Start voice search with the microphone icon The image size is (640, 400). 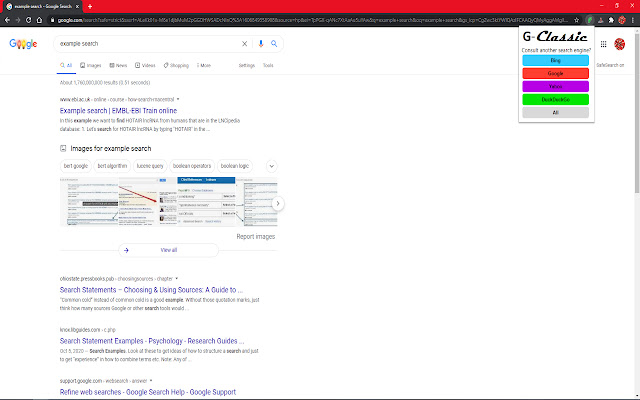(261, 44)
